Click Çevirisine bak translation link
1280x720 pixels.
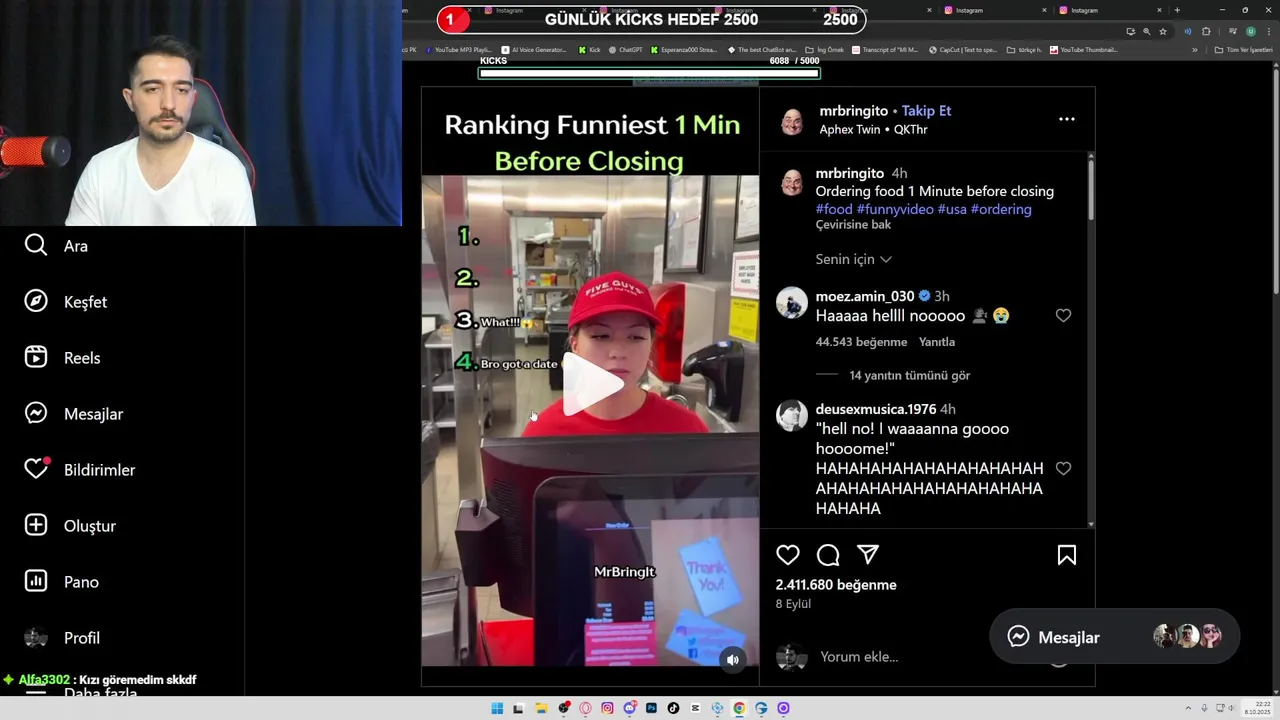point(853,225)
